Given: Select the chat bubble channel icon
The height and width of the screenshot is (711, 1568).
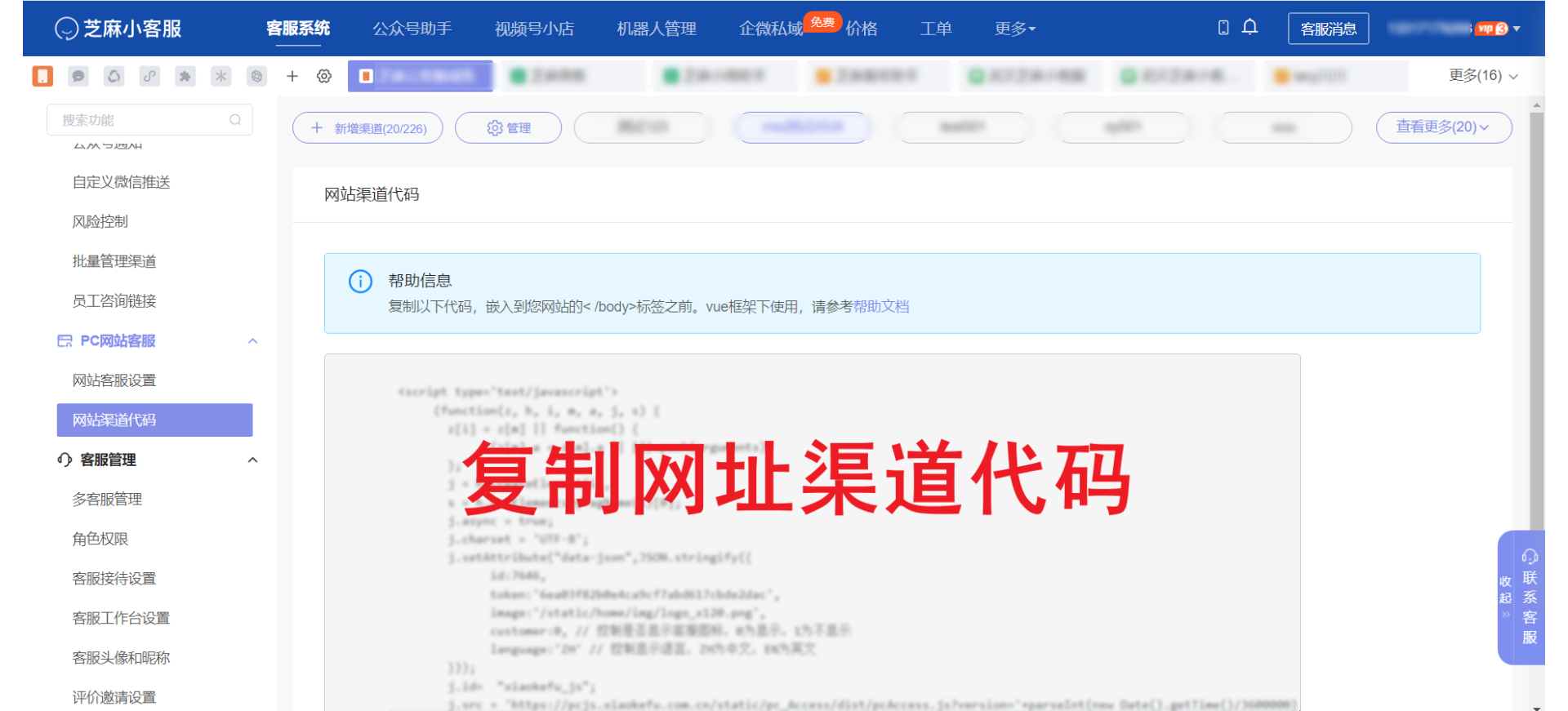Looking at the screenshot, I should (x=78, y=76).
